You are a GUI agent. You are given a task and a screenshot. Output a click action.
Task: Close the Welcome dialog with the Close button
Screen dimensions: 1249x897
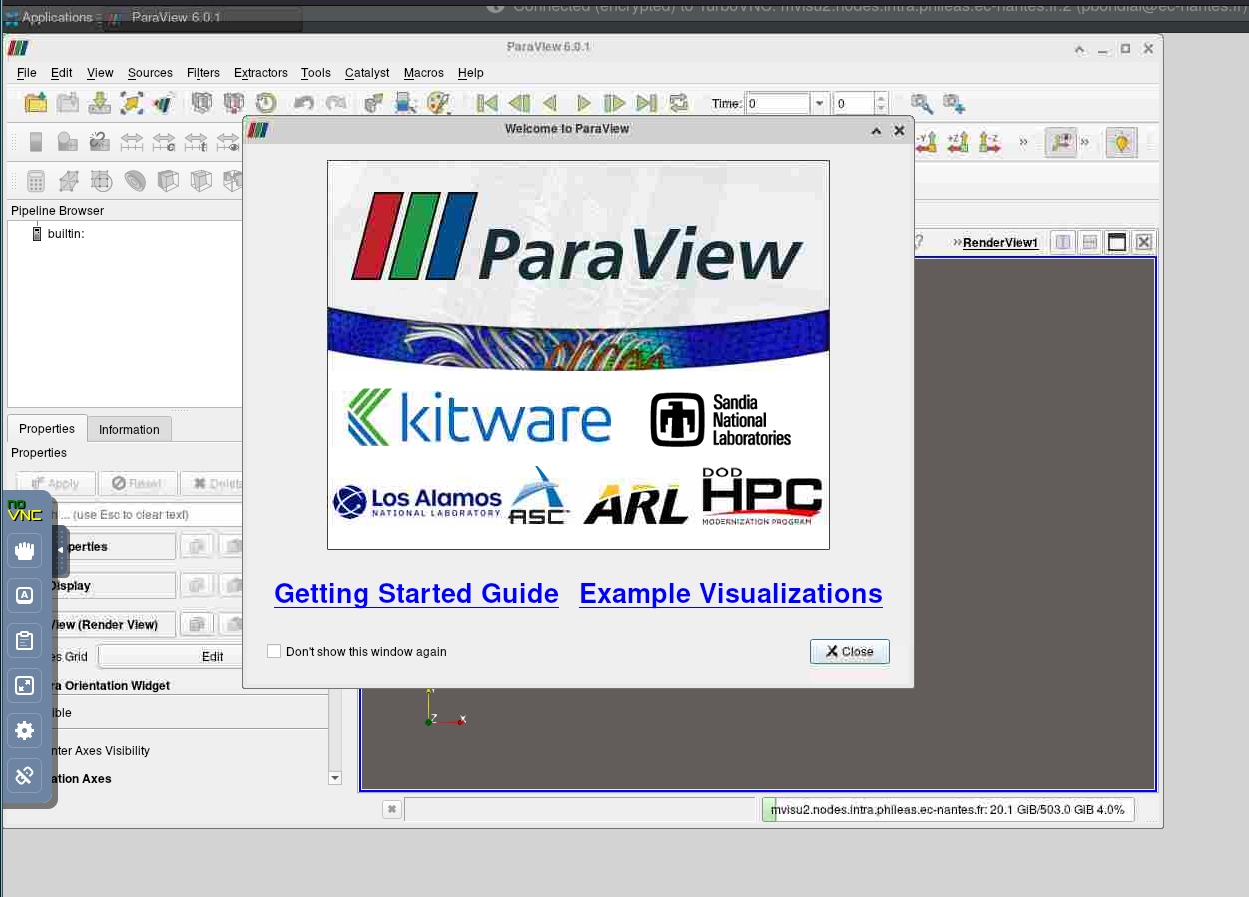pyautogui.click(x=849, y=651)
